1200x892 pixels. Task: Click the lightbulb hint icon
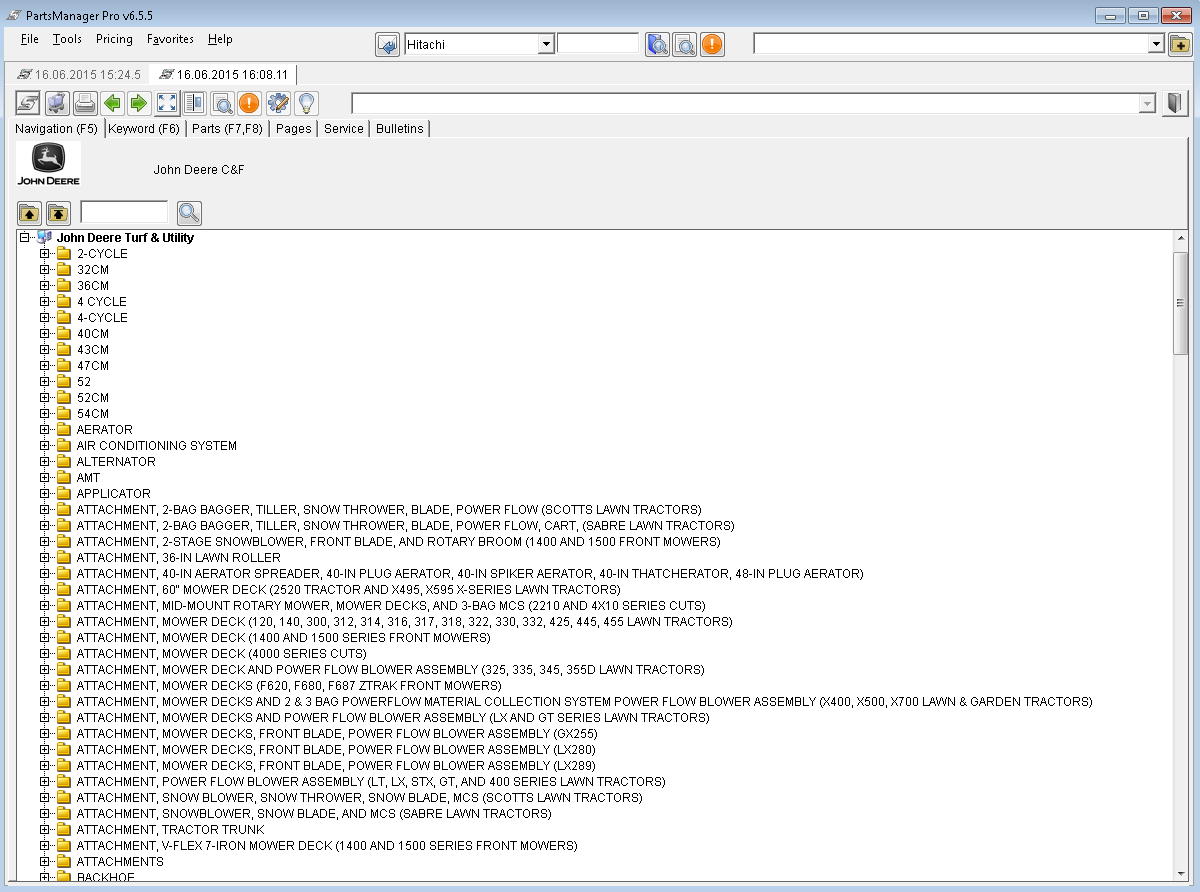(x=305, y=103)
